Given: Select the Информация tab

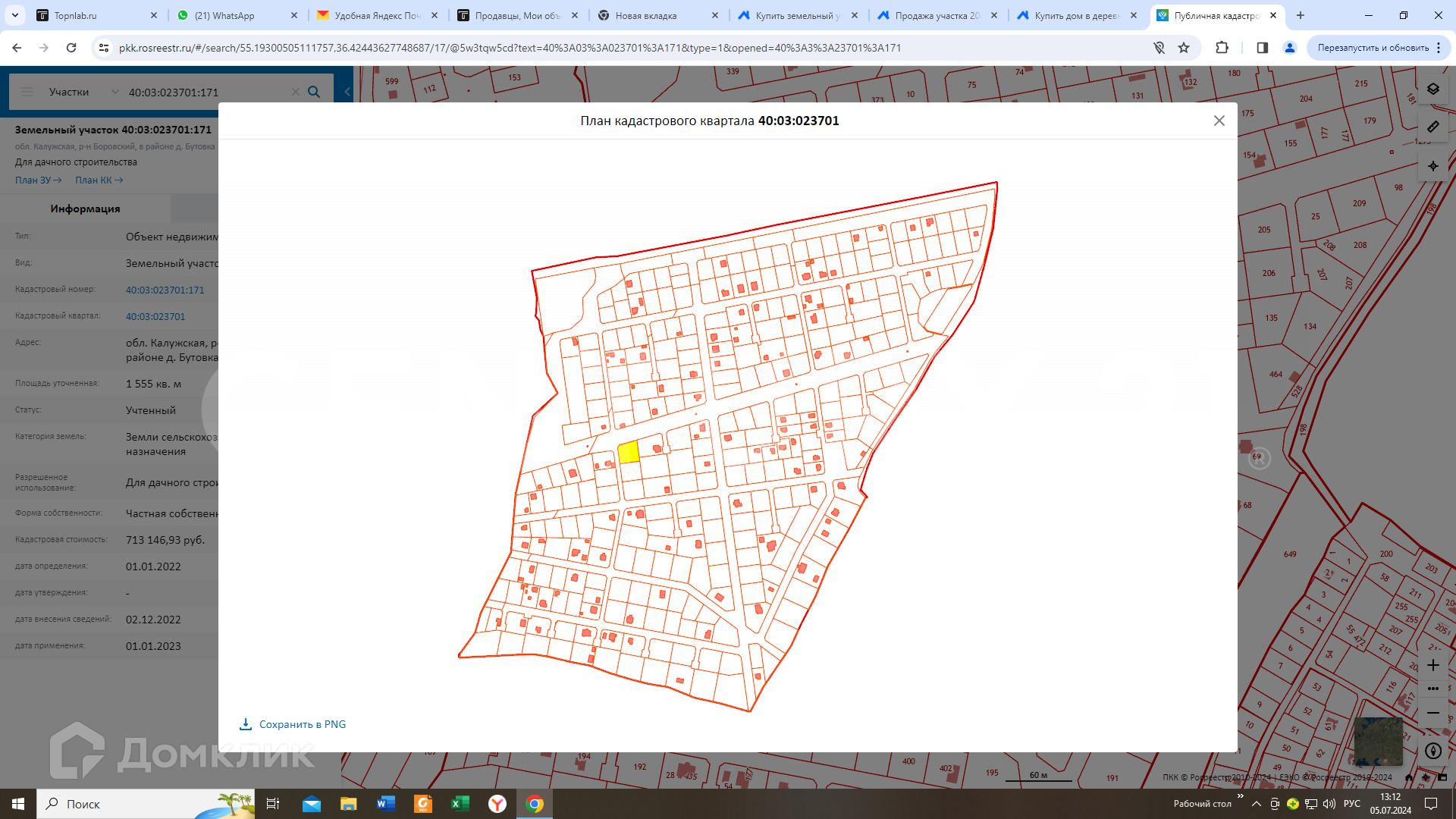Looking at the screenshot, I should click(85, 209).
